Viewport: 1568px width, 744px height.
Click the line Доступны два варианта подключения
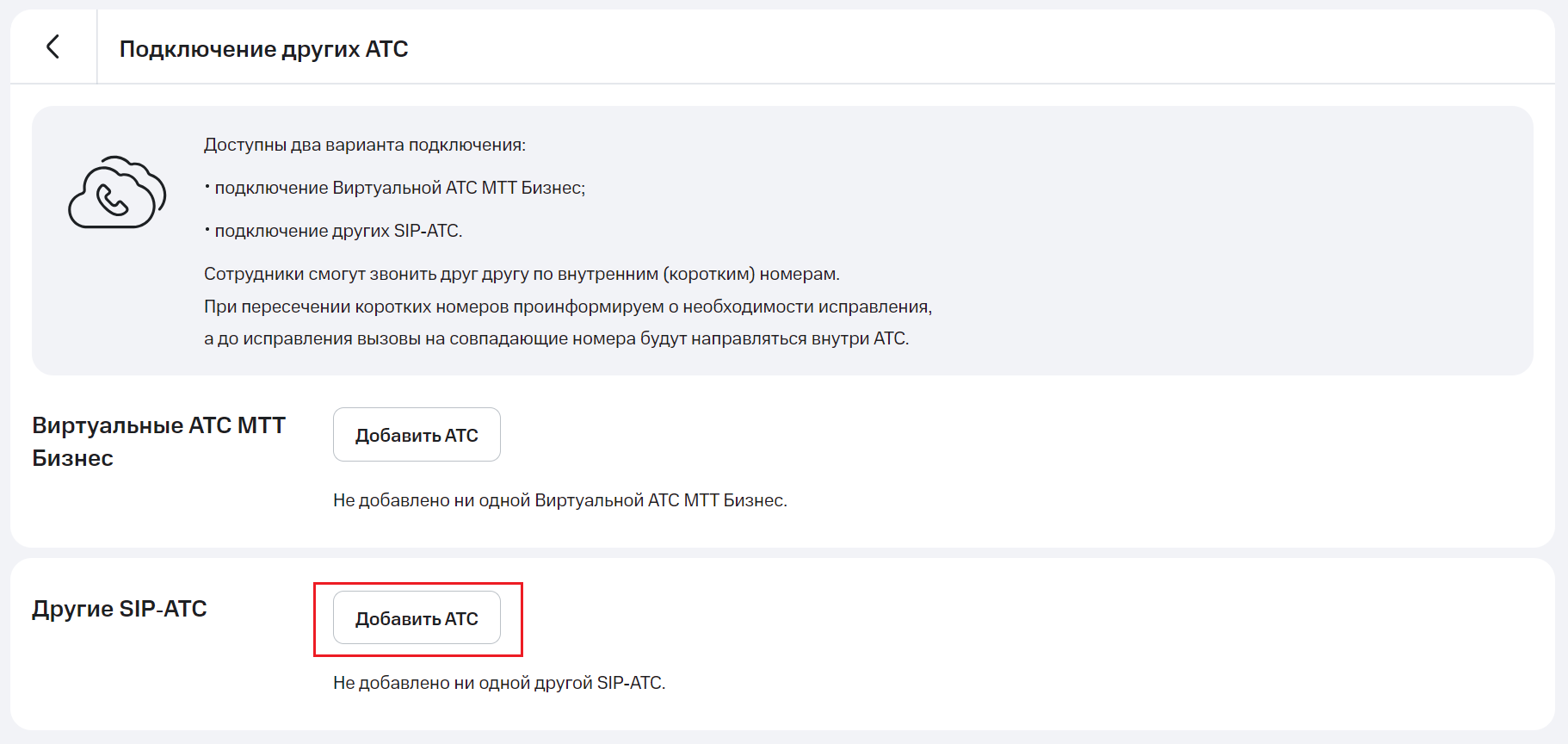[x=364, y=145]
